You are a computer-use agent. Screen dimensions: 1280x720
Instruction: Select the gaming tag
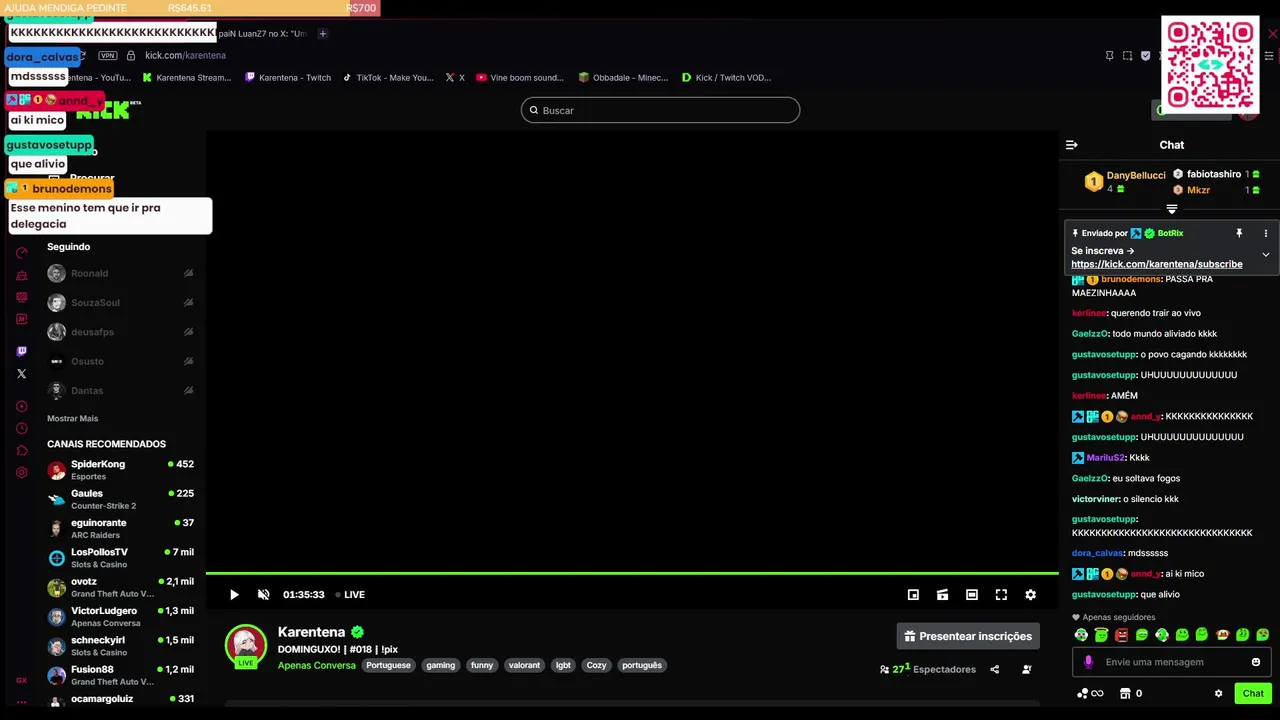[x=440, y=665]
